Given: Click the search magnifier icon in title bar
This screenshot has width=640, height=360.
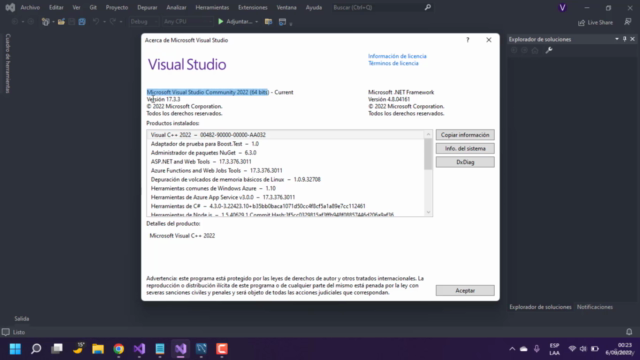Looking at the screenshot, I should (427, 7).
